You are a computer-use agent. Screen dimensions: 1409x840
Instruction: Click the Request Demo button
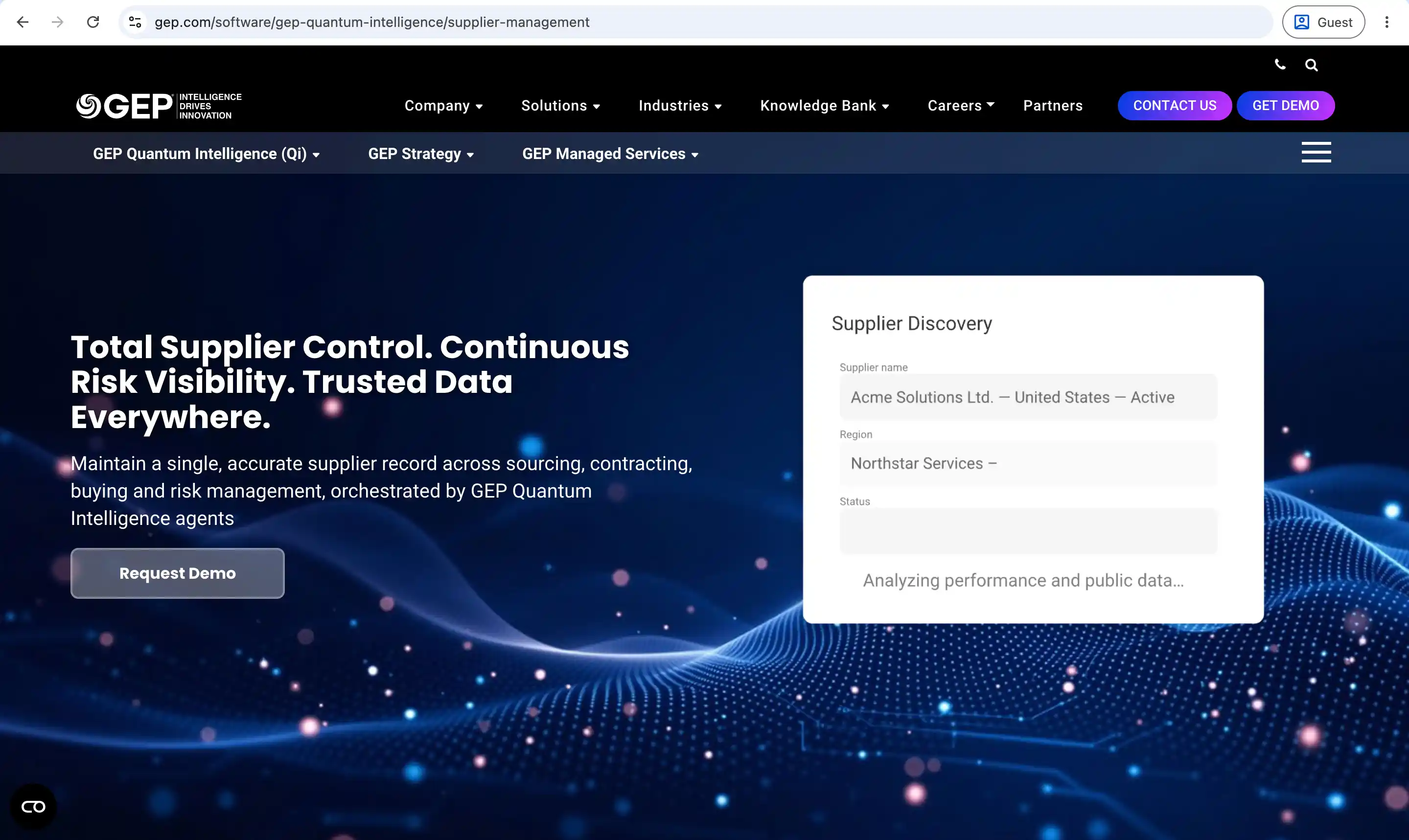click(177, 573)
